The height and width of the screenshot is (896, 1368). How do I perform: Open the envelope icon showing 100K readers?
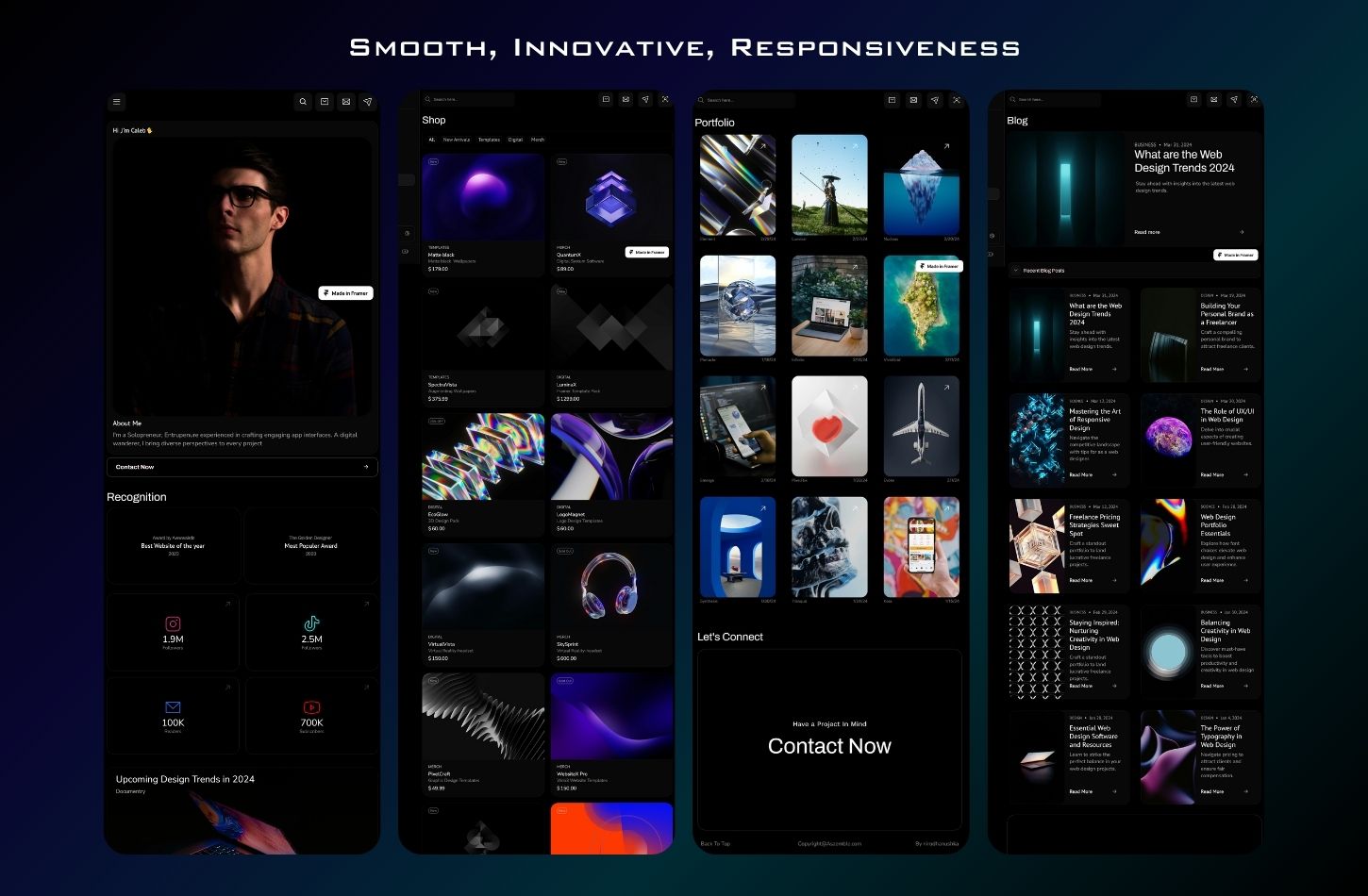(x=173, y=707)
